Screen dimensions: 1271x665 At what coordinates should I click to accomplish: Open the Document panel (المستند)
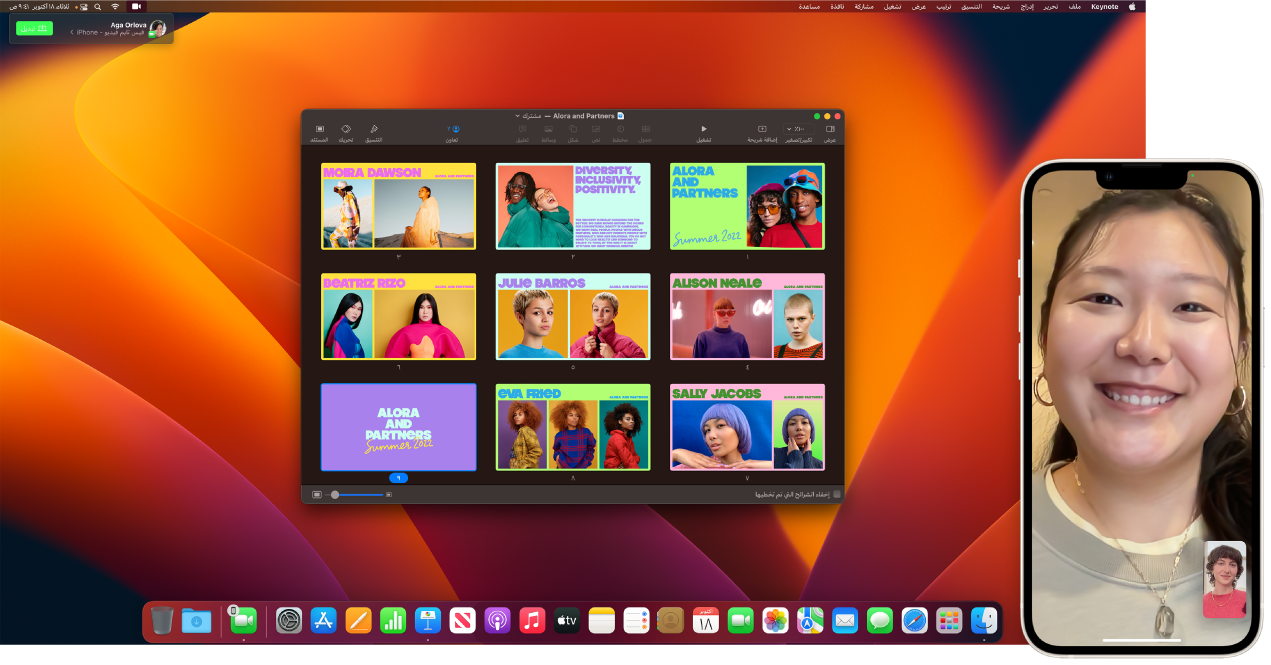click(x=319, y=131)
